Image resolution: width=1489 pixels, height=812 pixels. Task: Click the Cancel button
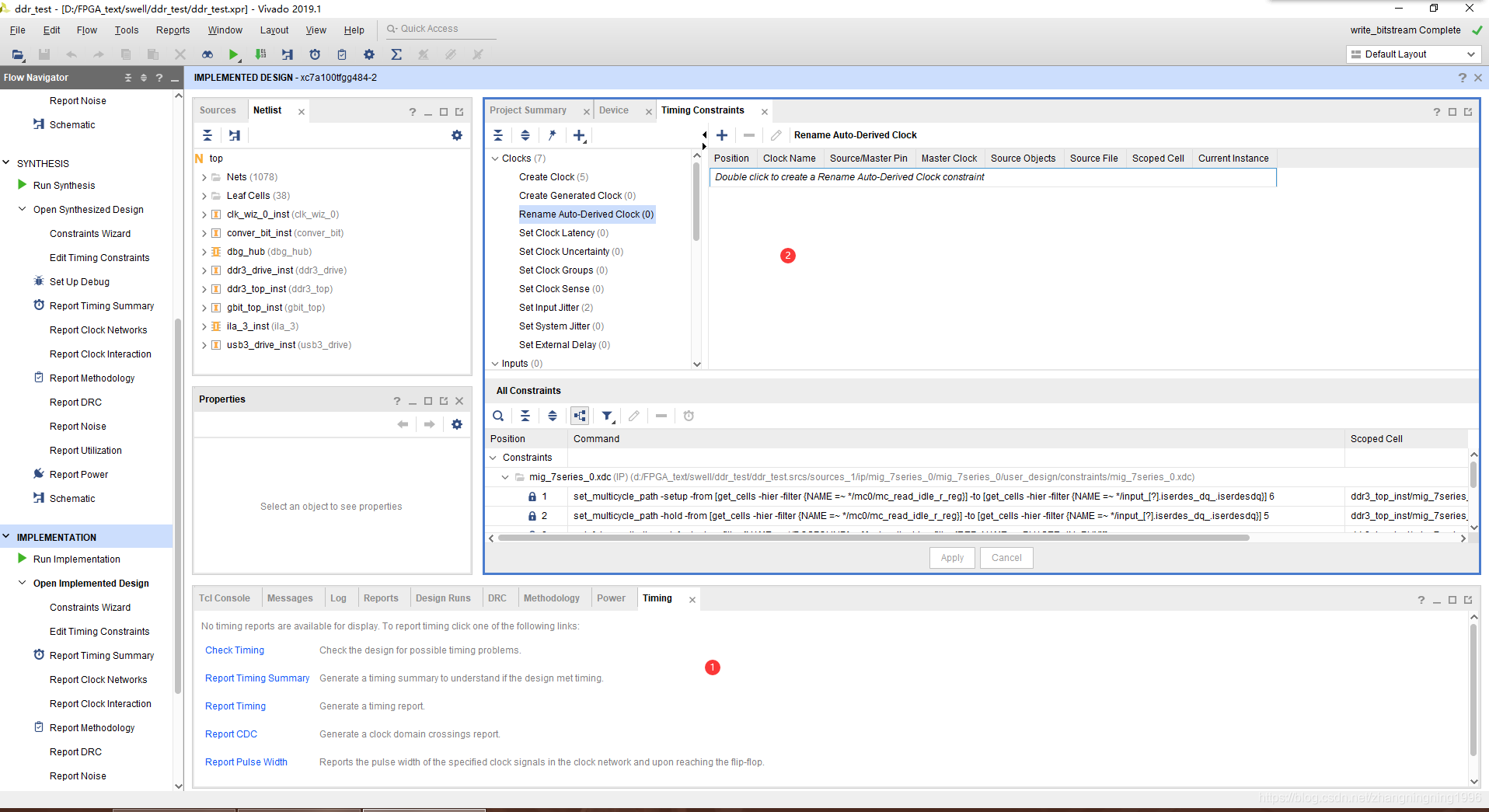pos(1006,558)
